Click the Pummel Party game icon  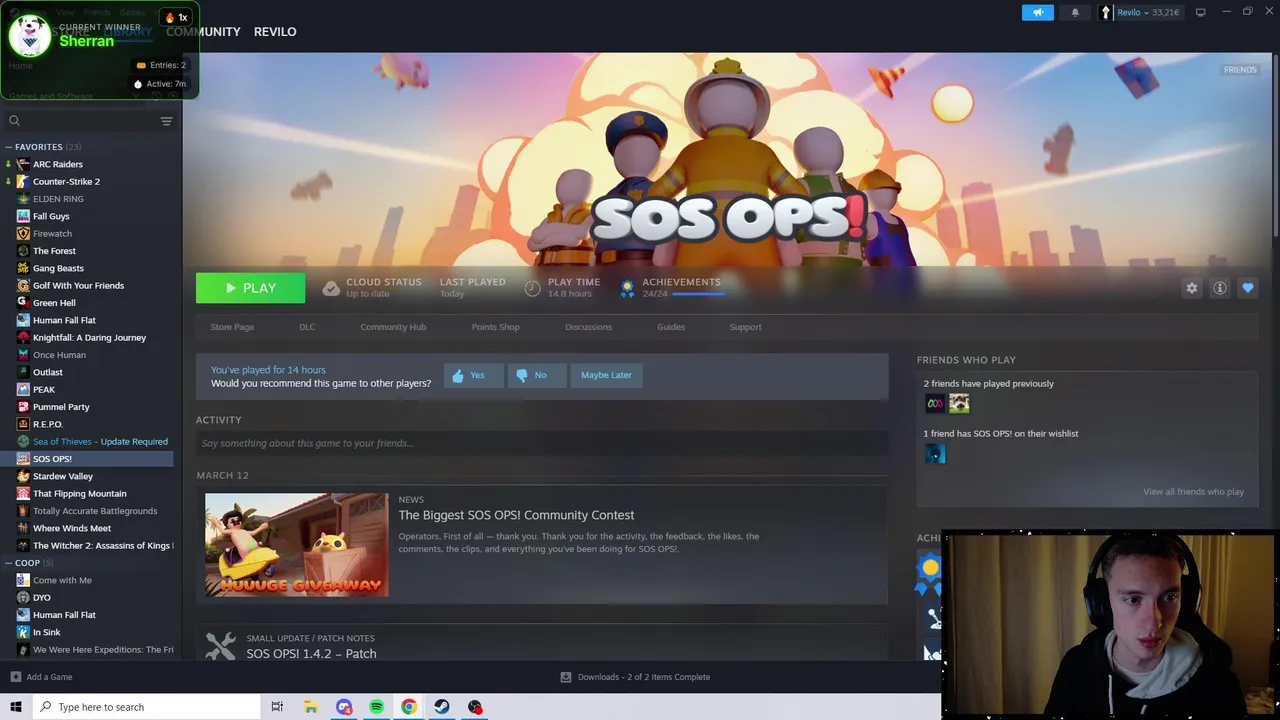[24, 407]
